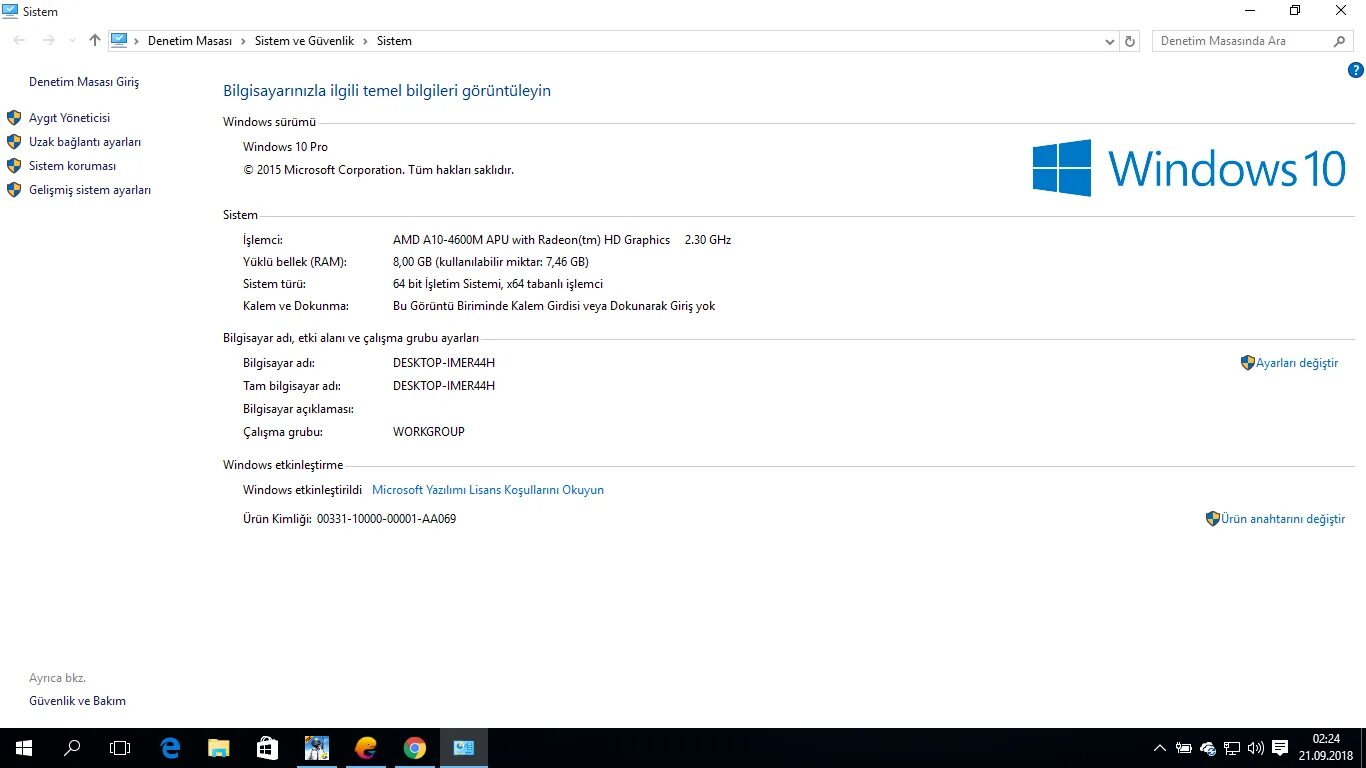Open Aygıt Yöneticisi (Device Manager)
1366x768 pixels.
click(x=69, y=118)
